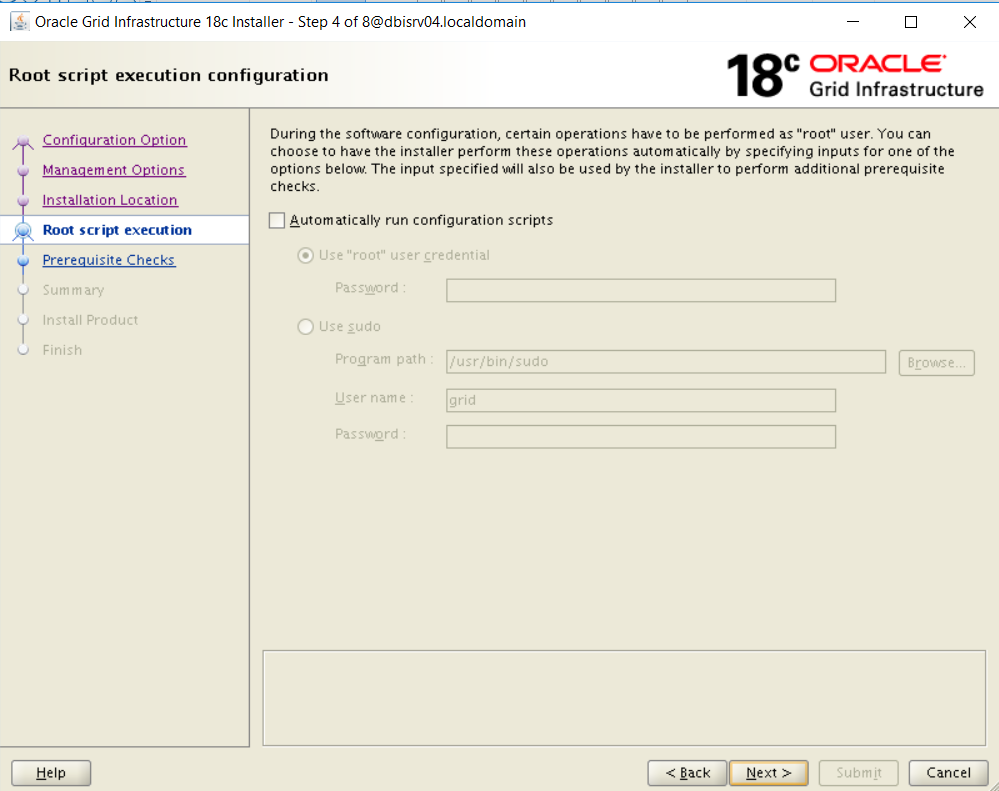Screen dimensions: 999x791
Task: Click the Prerequisite Checks step bullet
Action: (24, 260)
